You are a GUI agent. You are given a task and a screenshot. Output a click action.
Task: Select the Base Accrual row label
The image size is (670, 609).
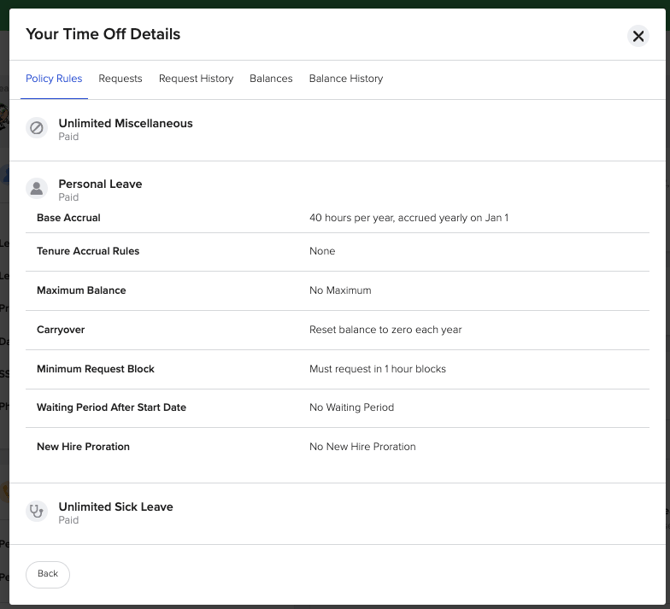pyautogui.click(x=69, y=218)
